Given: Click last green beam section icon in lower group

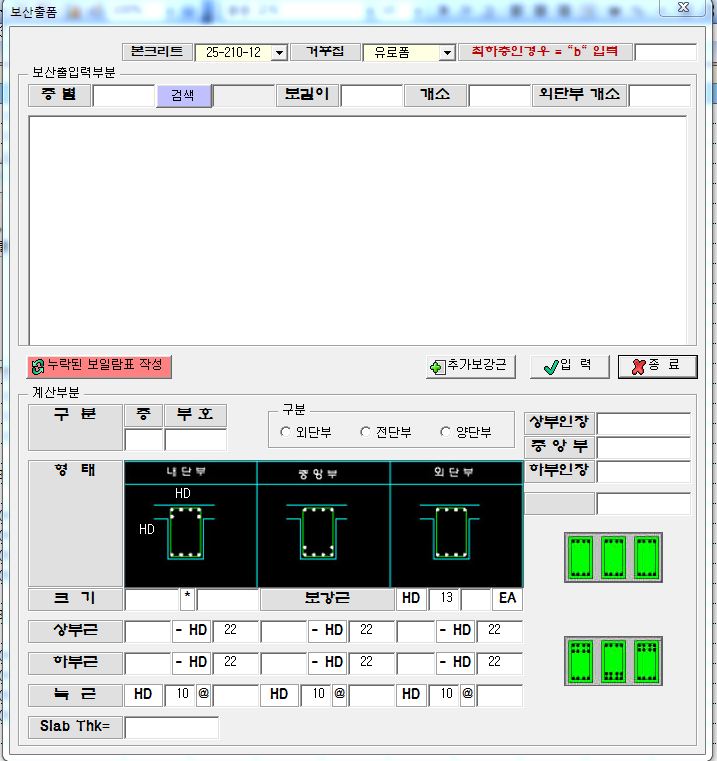Looking at the screenshot, I should pyautogui.click(x=647, y=661).
